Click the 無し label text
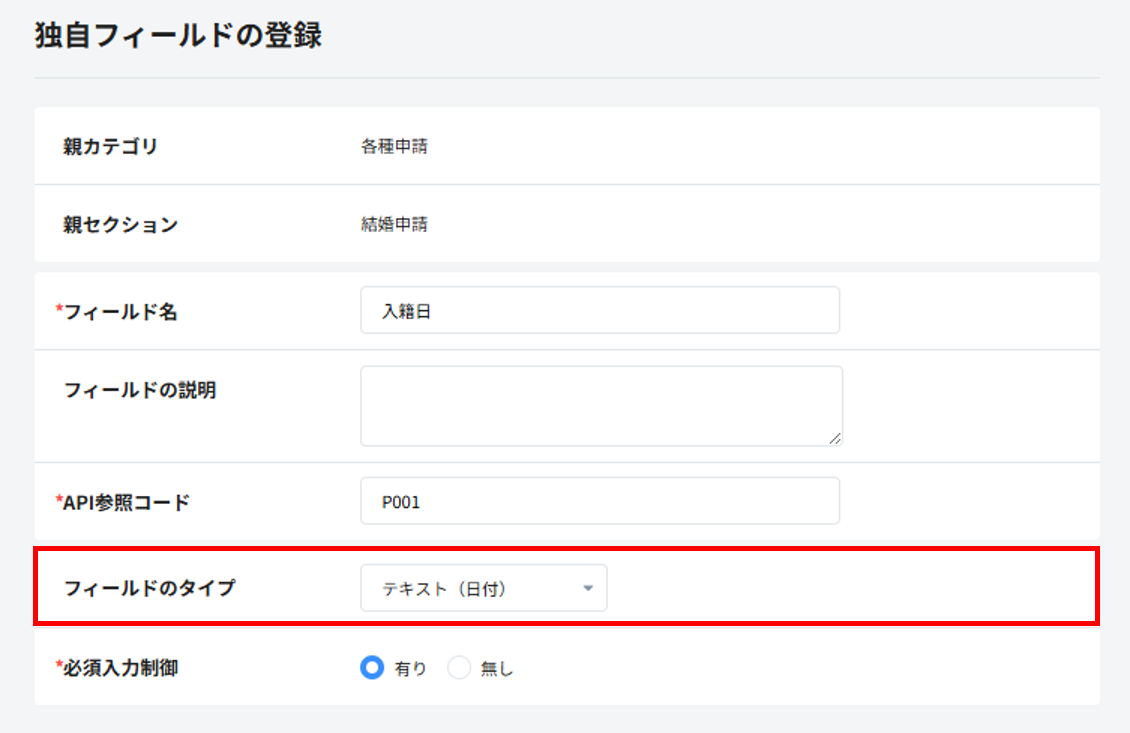The height and width of the screenshot is (733, 1130). click(x=497, y=670)
